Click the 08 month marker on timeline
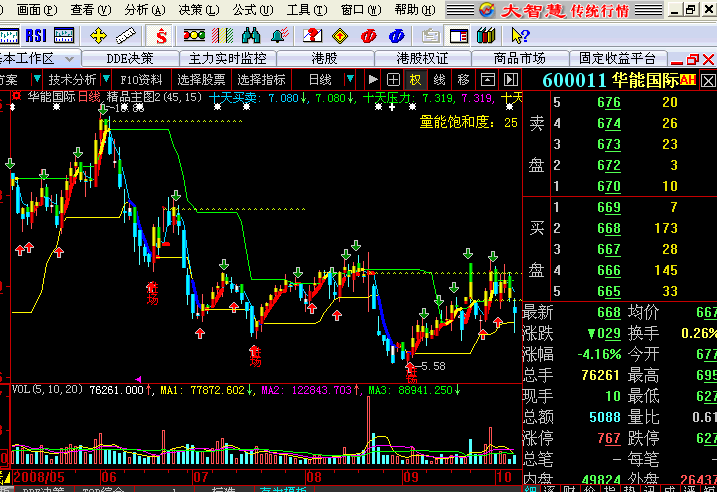This screenshot has height=492, width=717. [x=314, y=477]
